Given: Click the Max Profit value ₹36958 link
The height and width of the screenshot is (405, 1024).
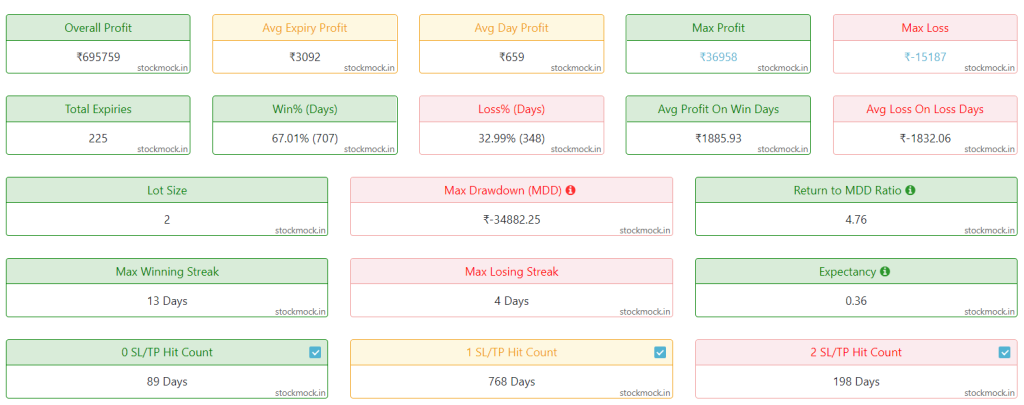Looking at the screenshot, I should [718, 57].
